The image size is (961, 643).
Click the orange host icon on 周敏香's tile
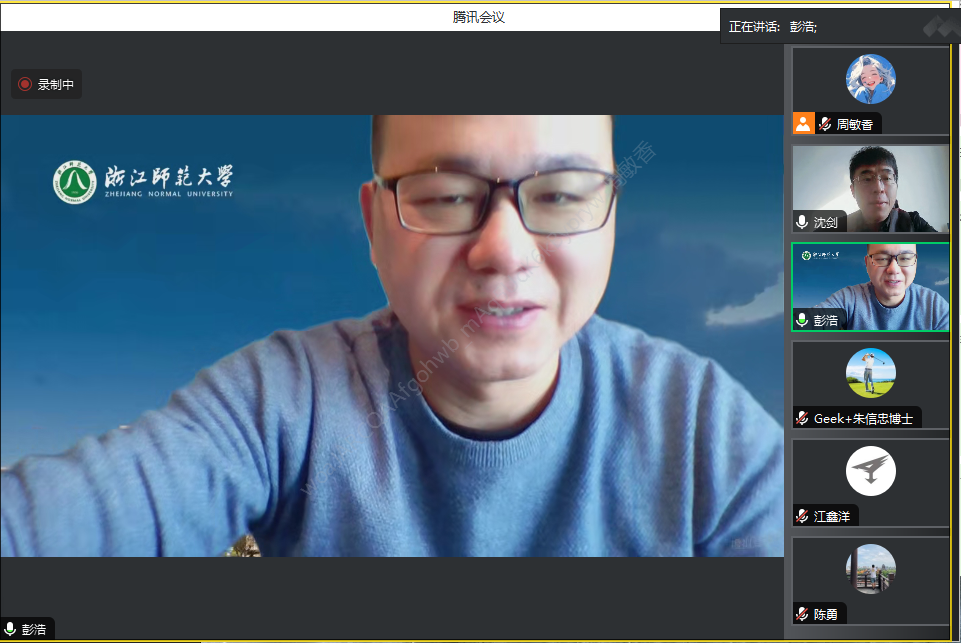(x=803, y=124)
